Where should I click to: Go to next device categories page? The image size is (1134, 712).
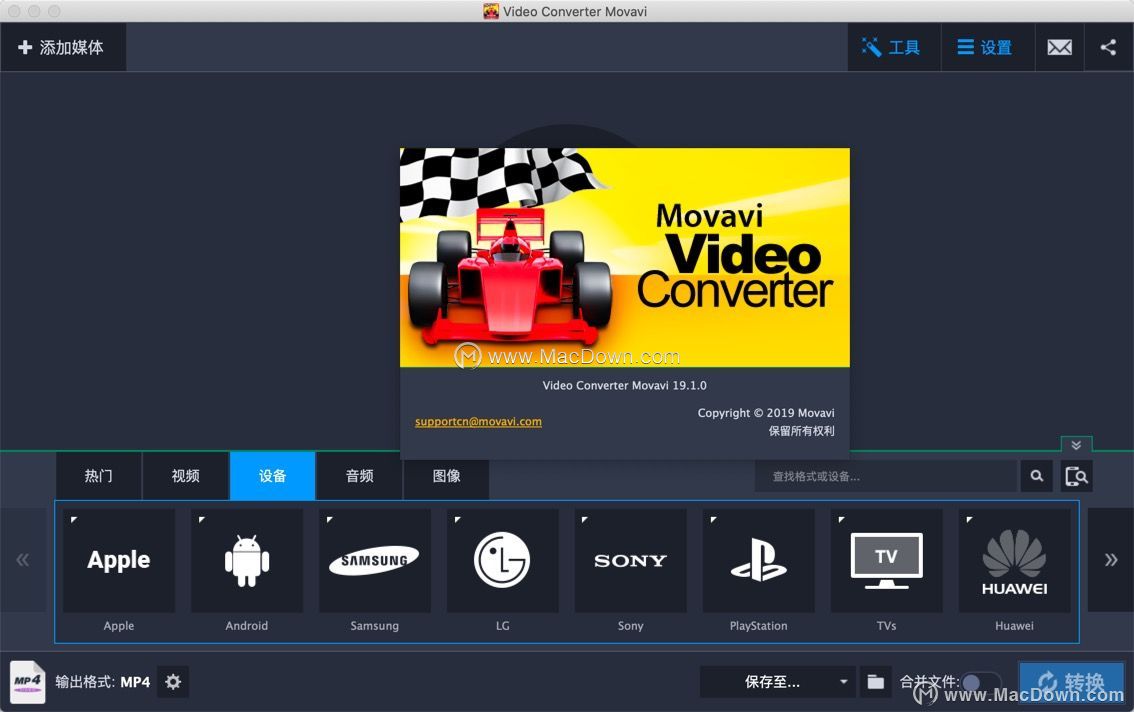pos(1110,559)
